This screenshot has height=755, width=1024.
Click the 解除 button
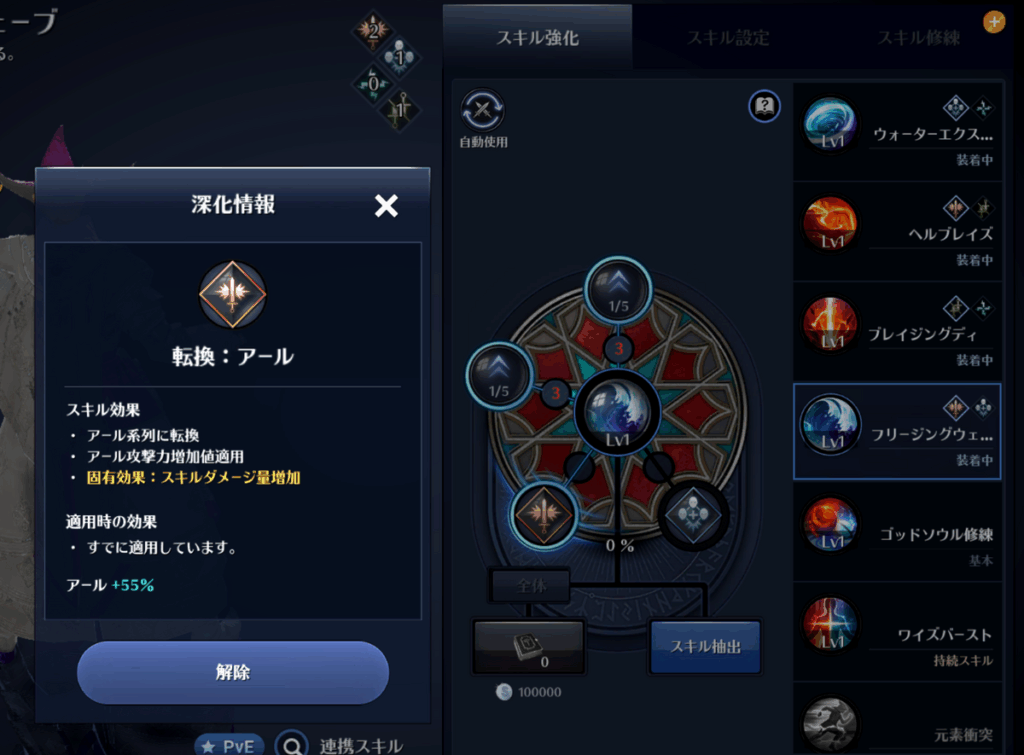233,672
